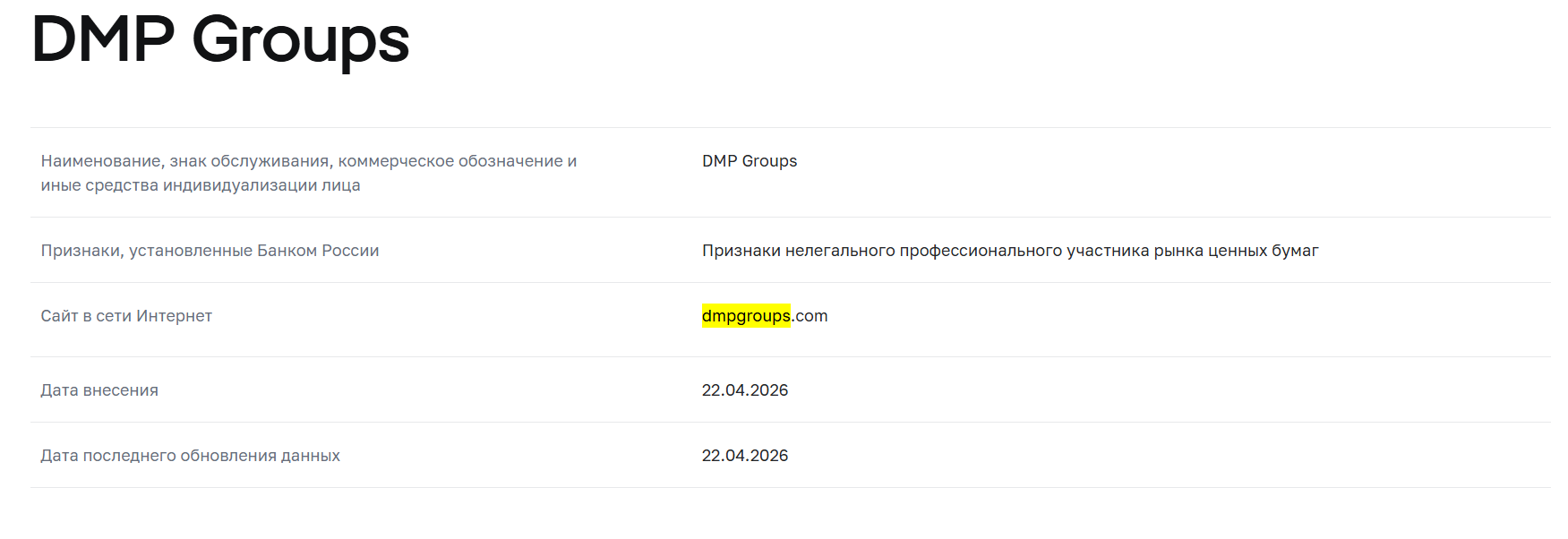Screen dimensions: 1568x539
Task: Click the ".com" part of the website address
Action: pyautogui.click(x=810, y=316)
